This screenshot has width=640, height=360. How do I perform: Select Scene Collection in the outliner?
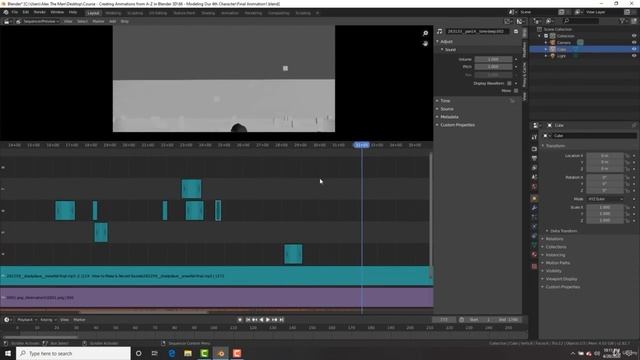point(557,29)
